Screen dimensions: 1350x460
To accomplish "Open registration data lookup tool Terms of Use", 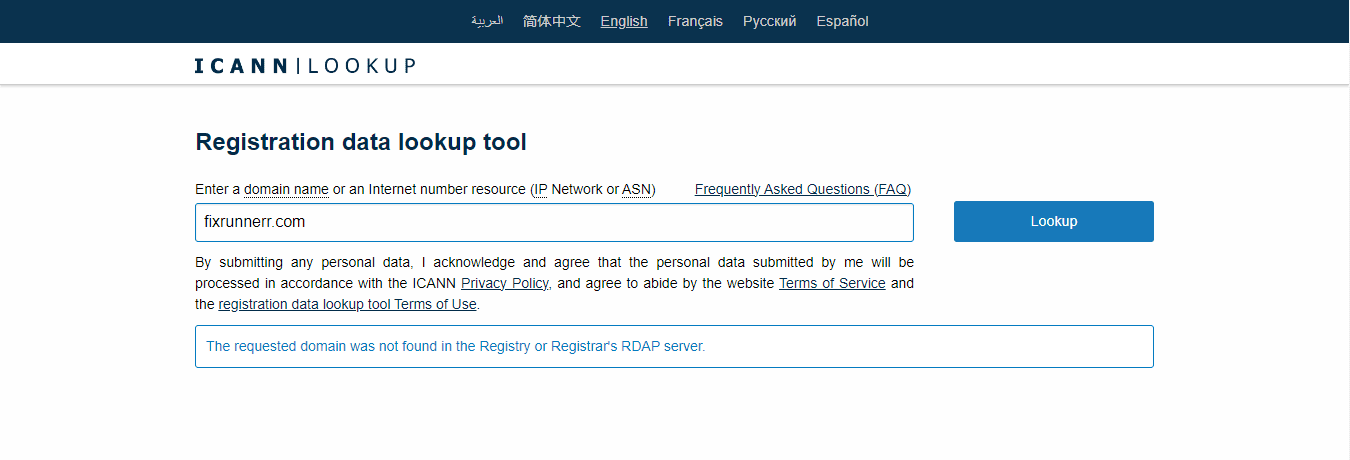I will coord(348,304).
